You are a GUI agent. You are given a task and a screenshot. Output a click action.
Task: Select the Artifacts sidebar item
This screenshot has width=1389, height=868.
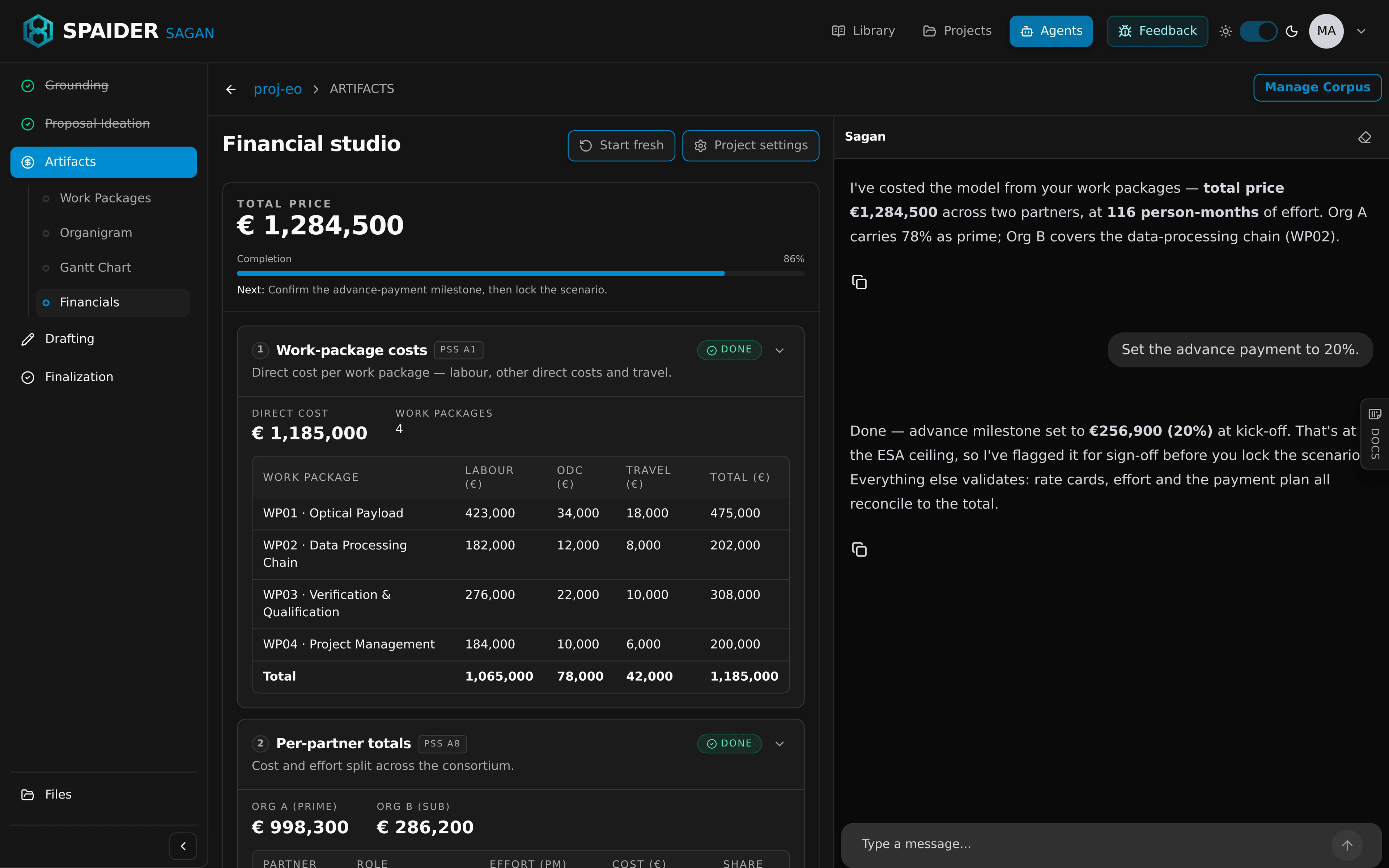(103, 162)
